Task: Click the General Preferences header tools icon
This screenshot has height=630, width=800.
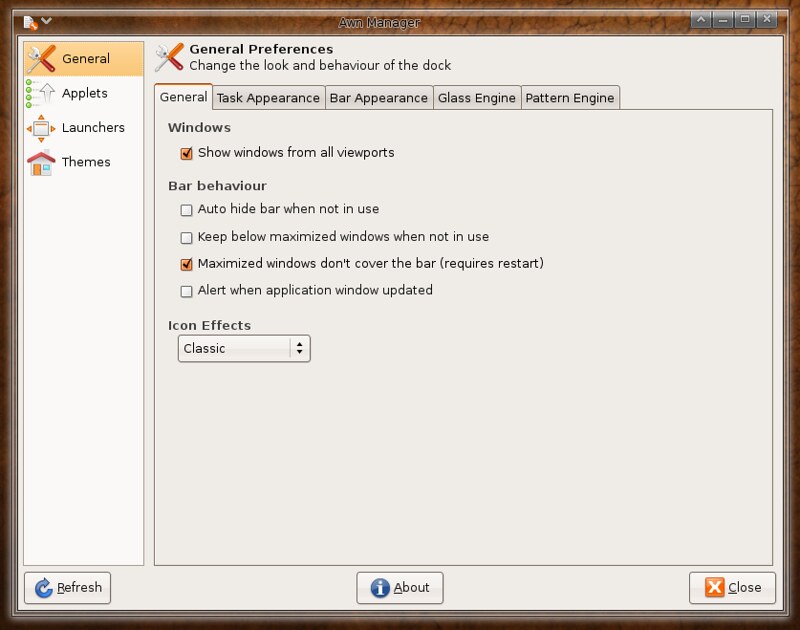Action: pos(169,57)
